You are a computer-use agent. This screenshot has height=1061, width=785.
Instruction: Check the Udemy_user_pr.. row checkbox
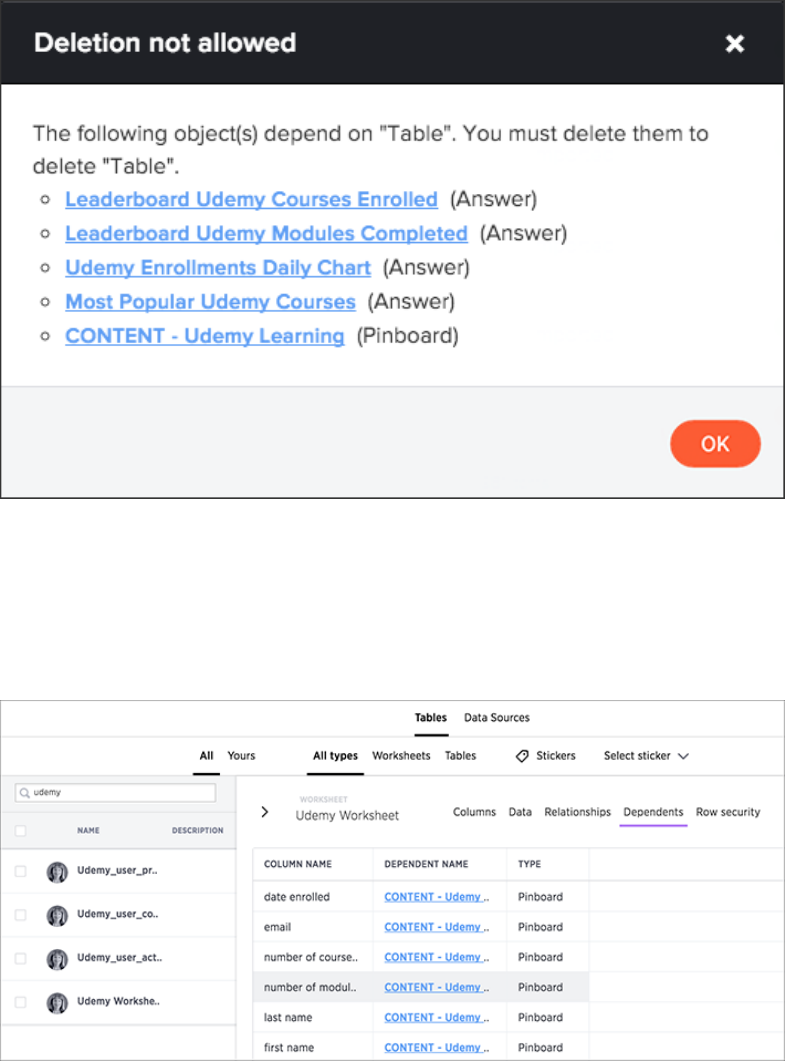pos(21,871)
